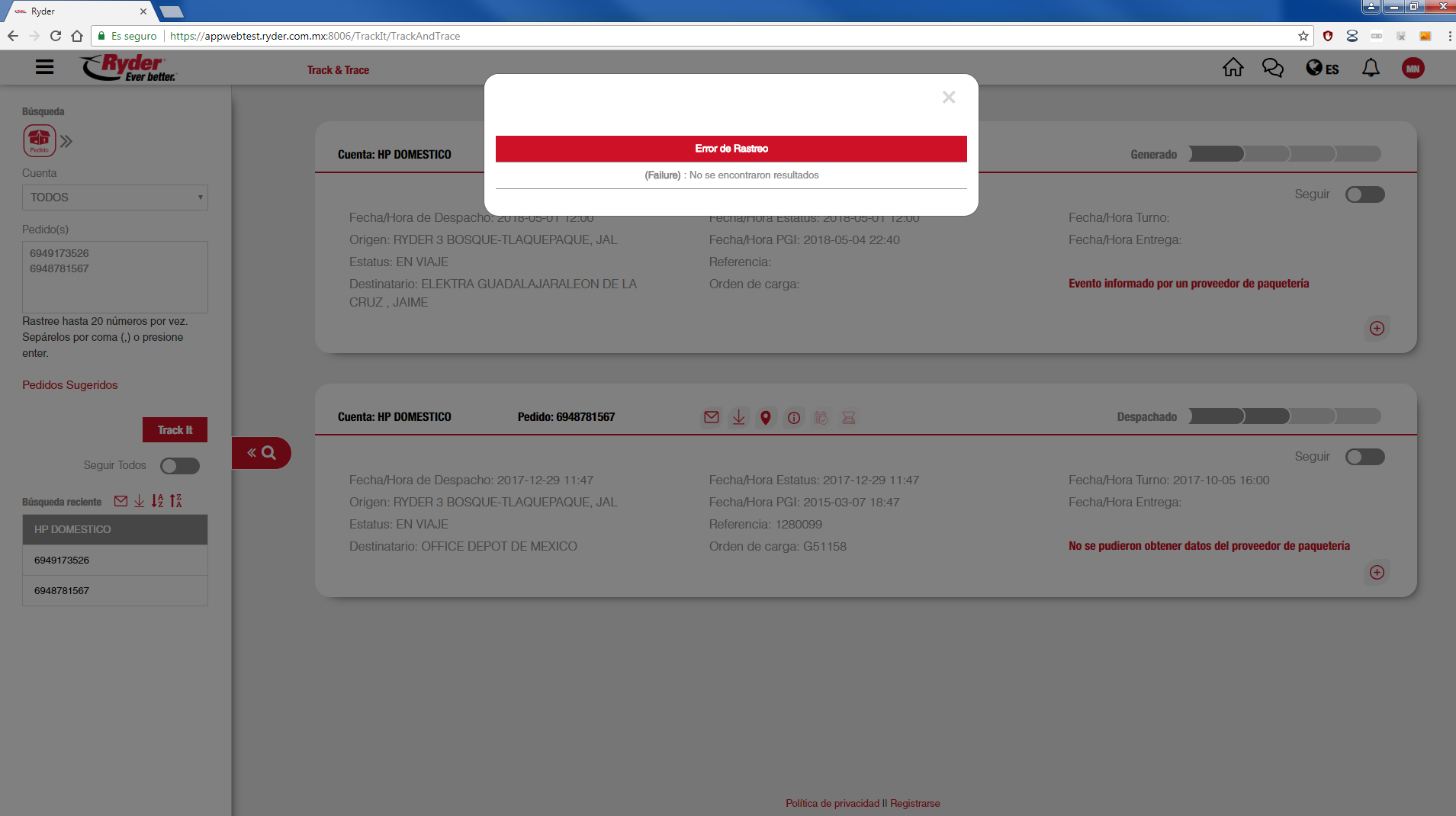Go to home via house icon

click(x=1233, y=68)
